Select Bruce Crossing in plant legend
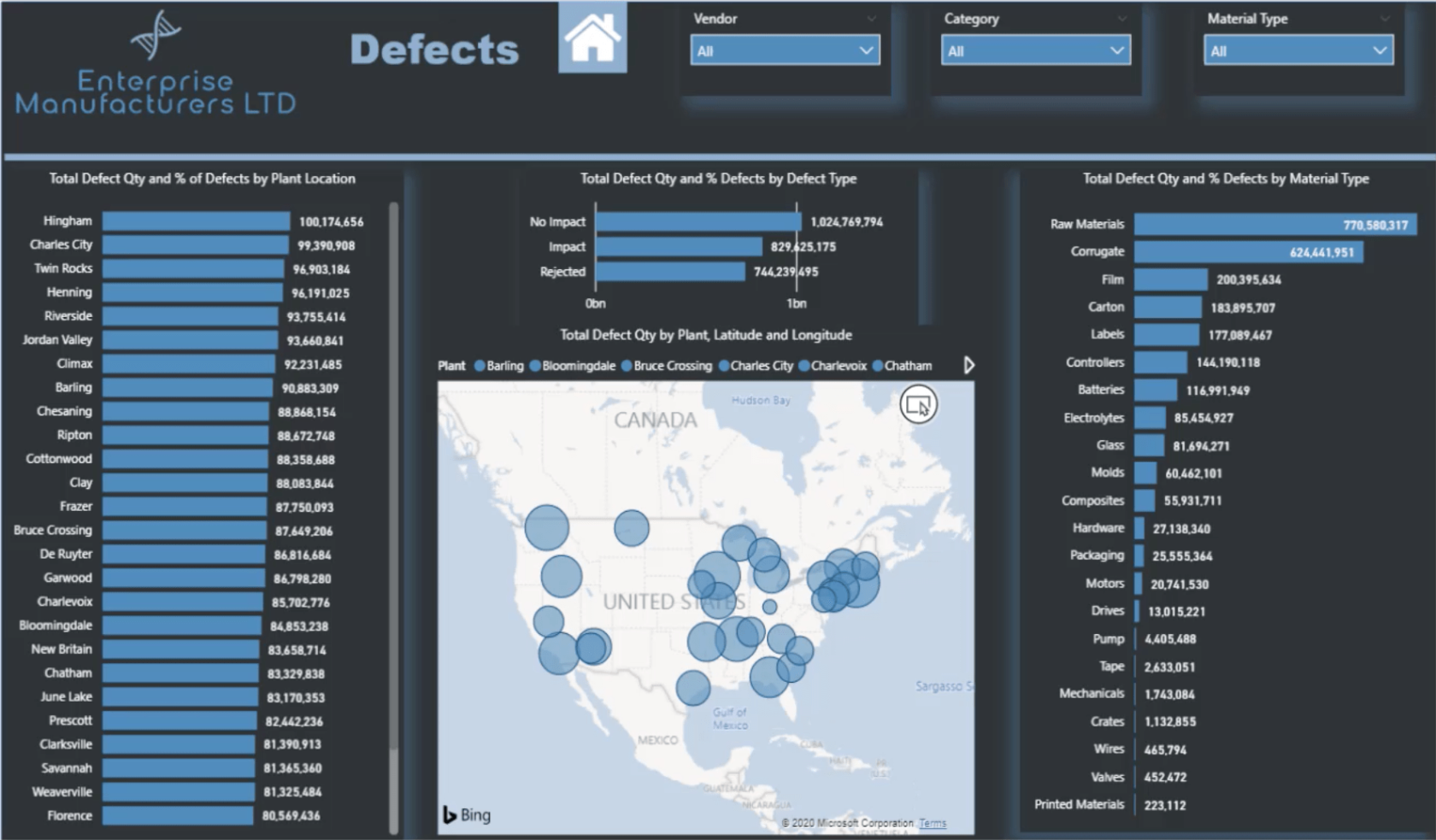This screenshot has height=840, width=1436. click(667, 366)
